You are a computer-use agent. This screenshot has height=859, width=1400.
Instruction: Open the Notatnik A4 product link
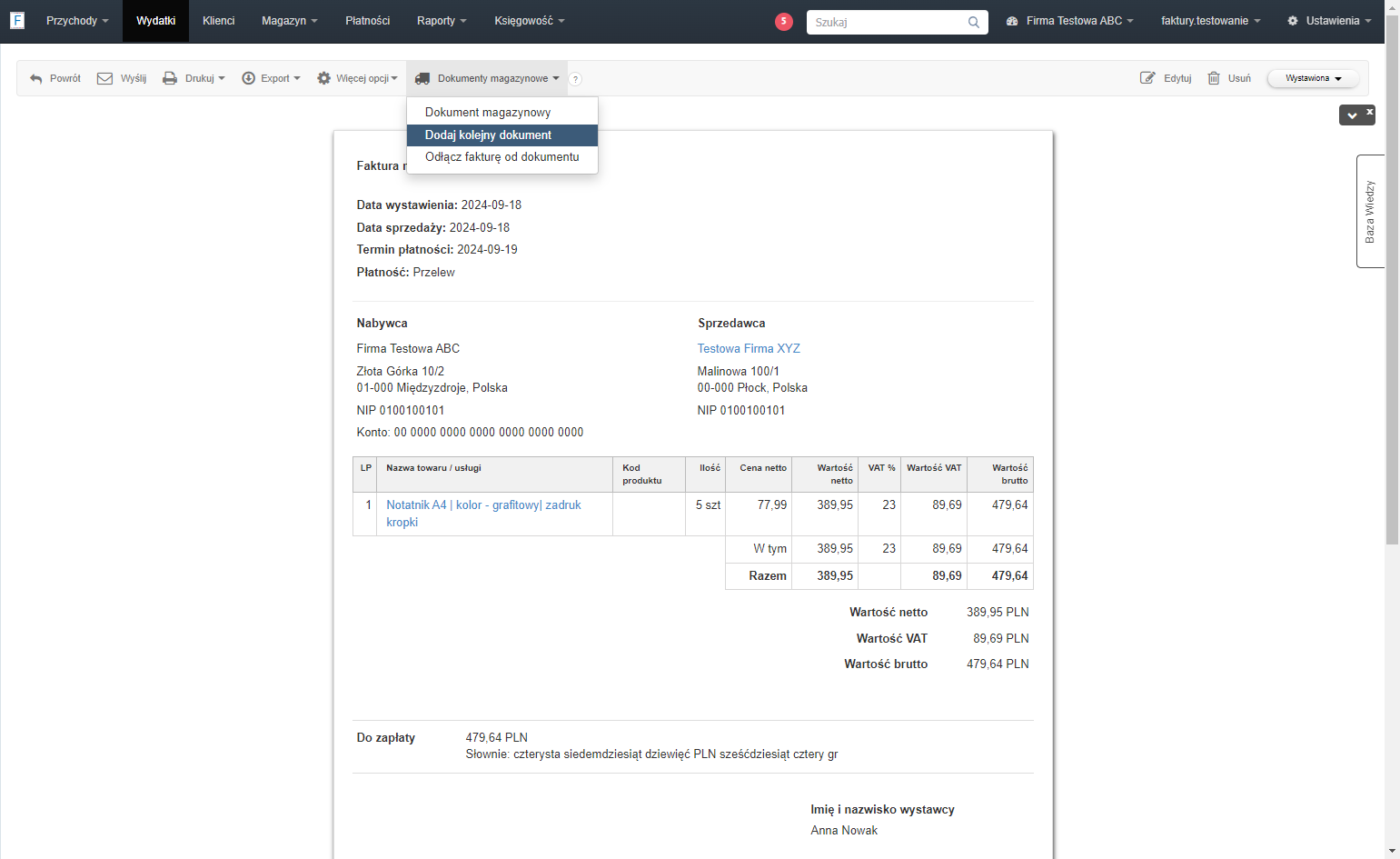click(483, 514)
